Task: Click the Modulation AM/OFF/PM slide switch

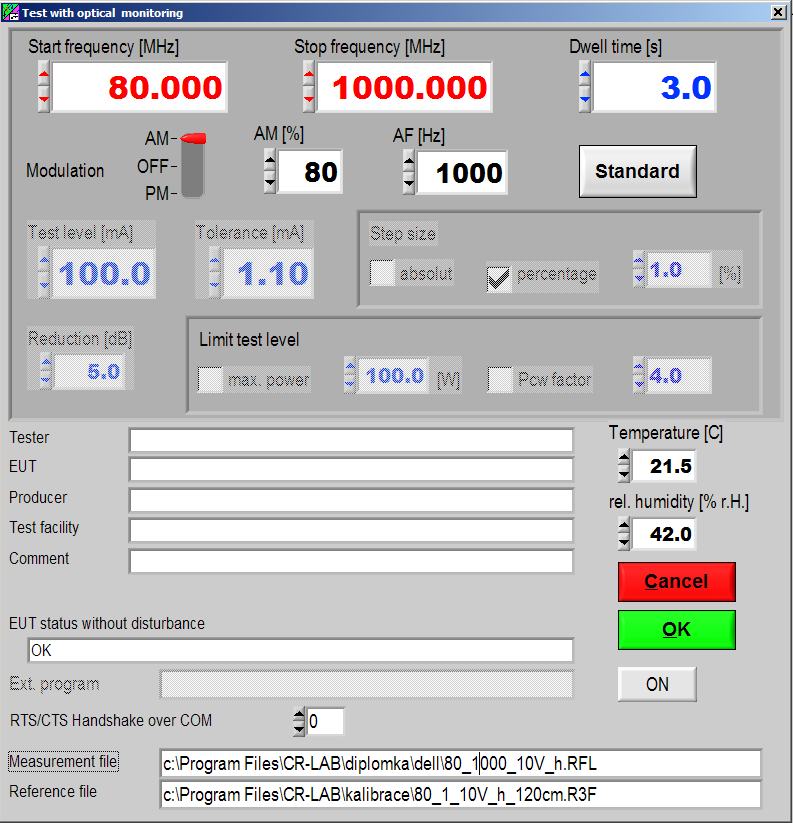Action: [x=193, y=166]
